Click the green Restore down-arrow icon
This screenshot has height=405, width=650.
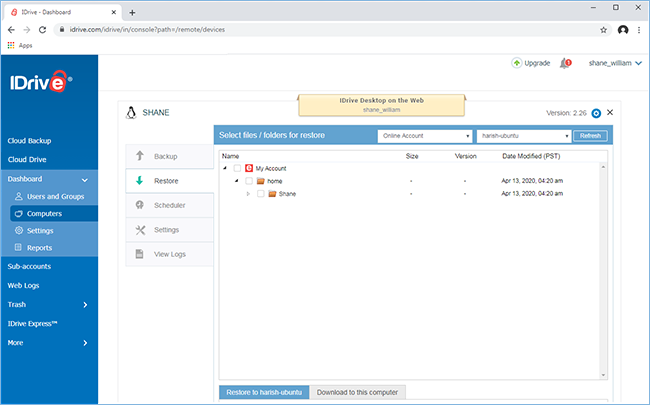[140, 180]
